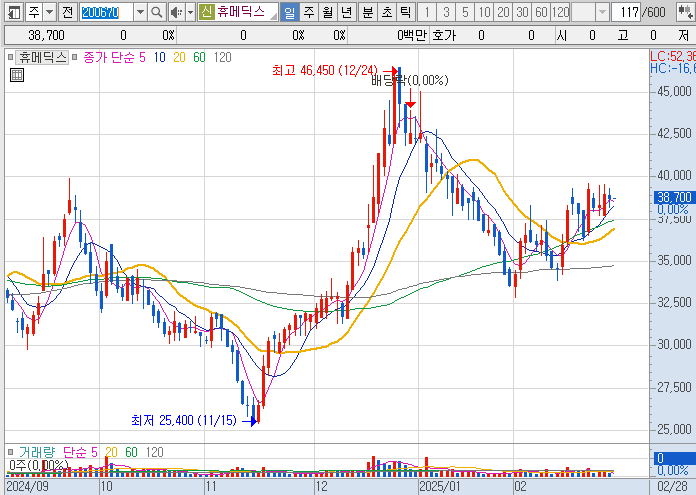Click the 02/28 date at bottom right
Viewport: 696px width, 495px height.
pos(672,486)
